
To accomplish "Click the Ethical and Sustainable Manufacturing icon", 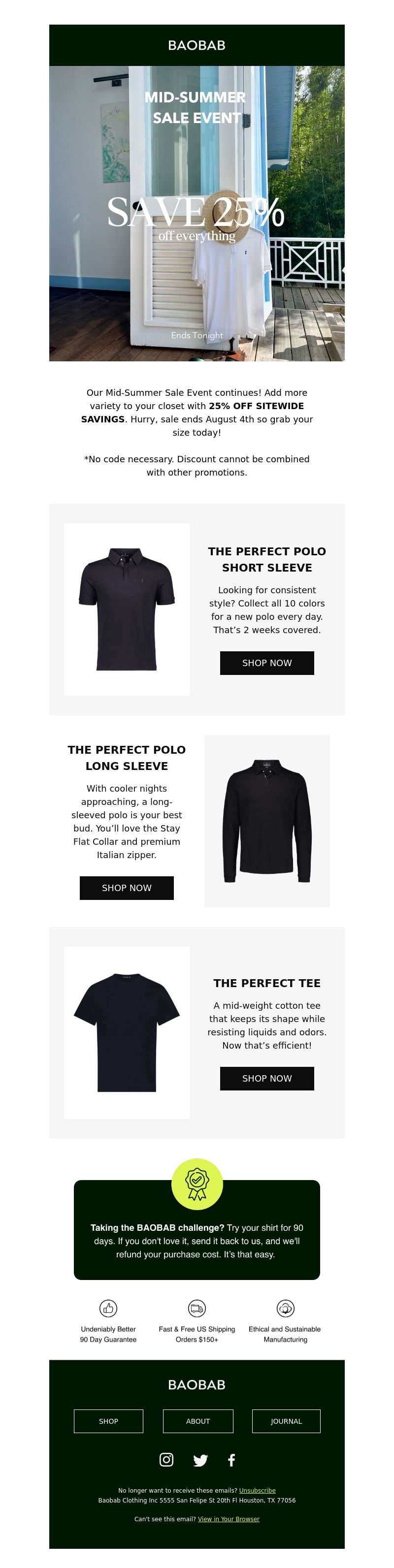I will pyautogui.click(x=286, y=1308).
